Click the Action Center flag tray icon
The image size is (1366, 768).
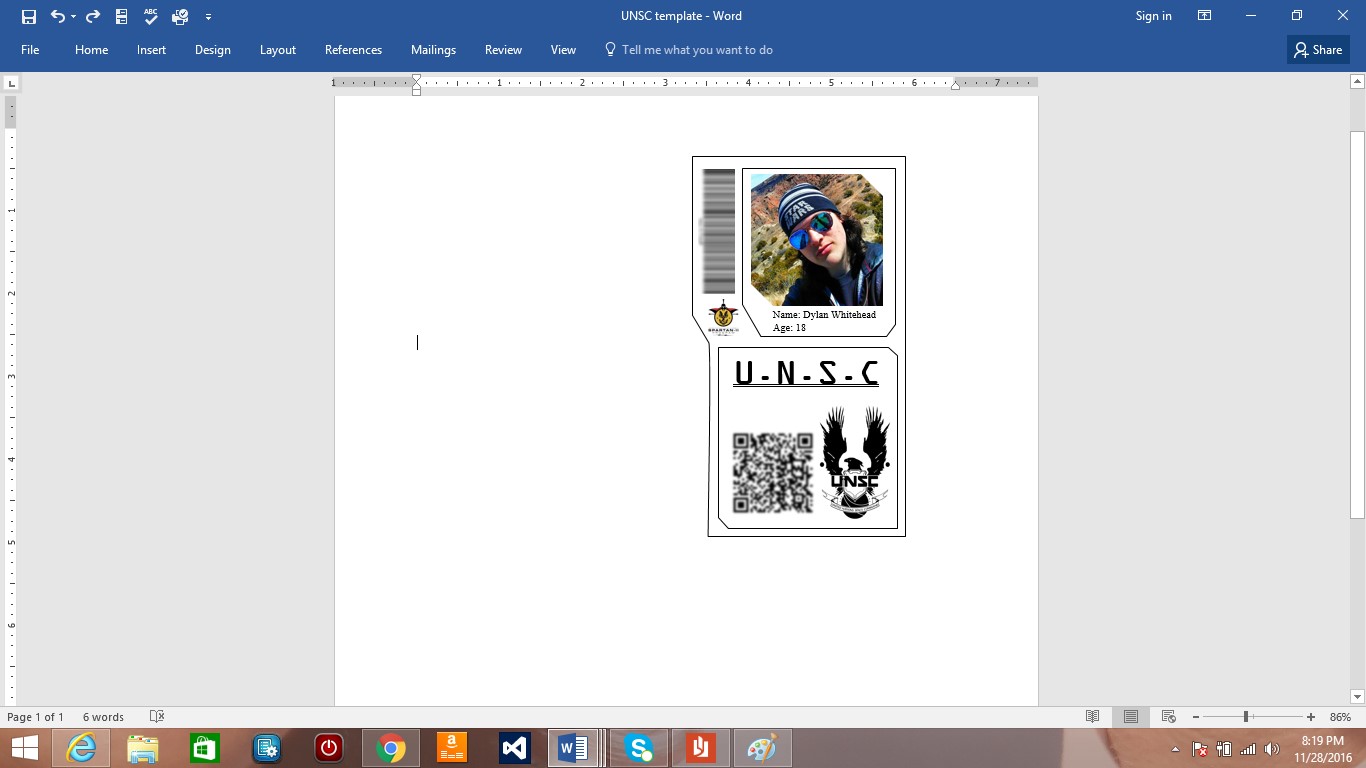pos(1201,749)
